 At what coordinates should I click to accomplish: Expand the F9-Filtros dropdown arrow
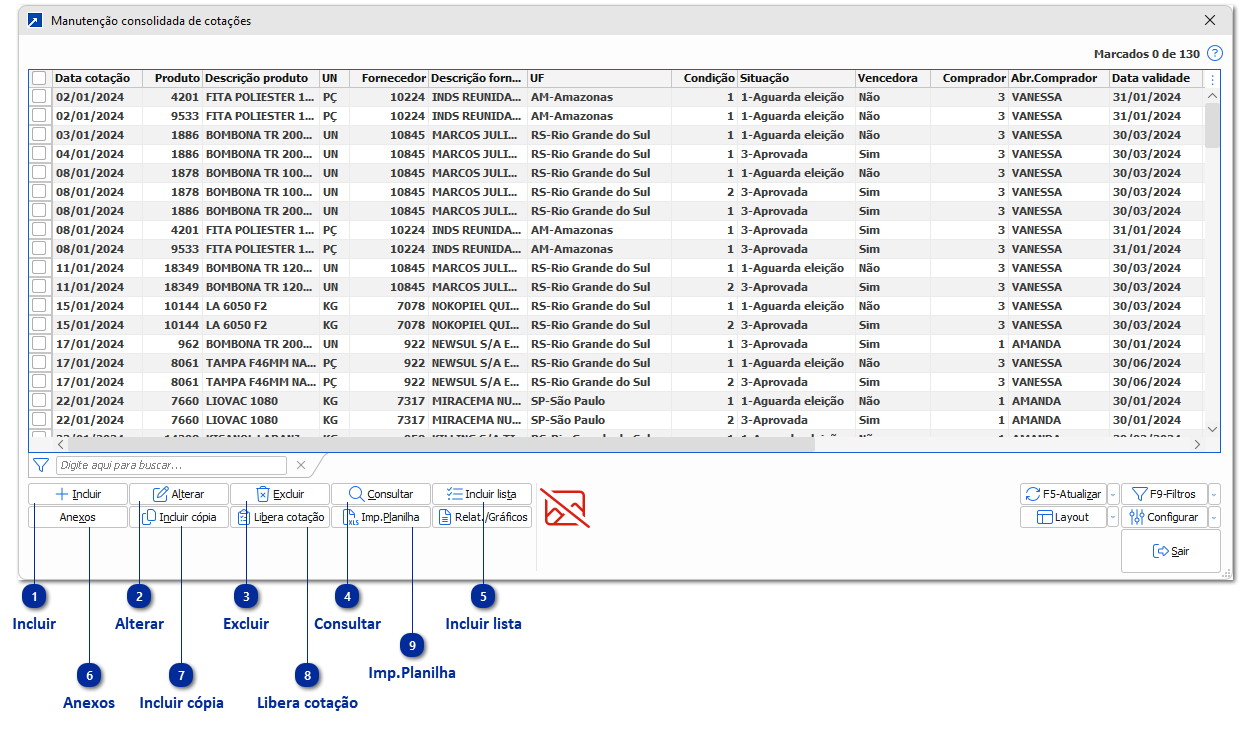1214,494
